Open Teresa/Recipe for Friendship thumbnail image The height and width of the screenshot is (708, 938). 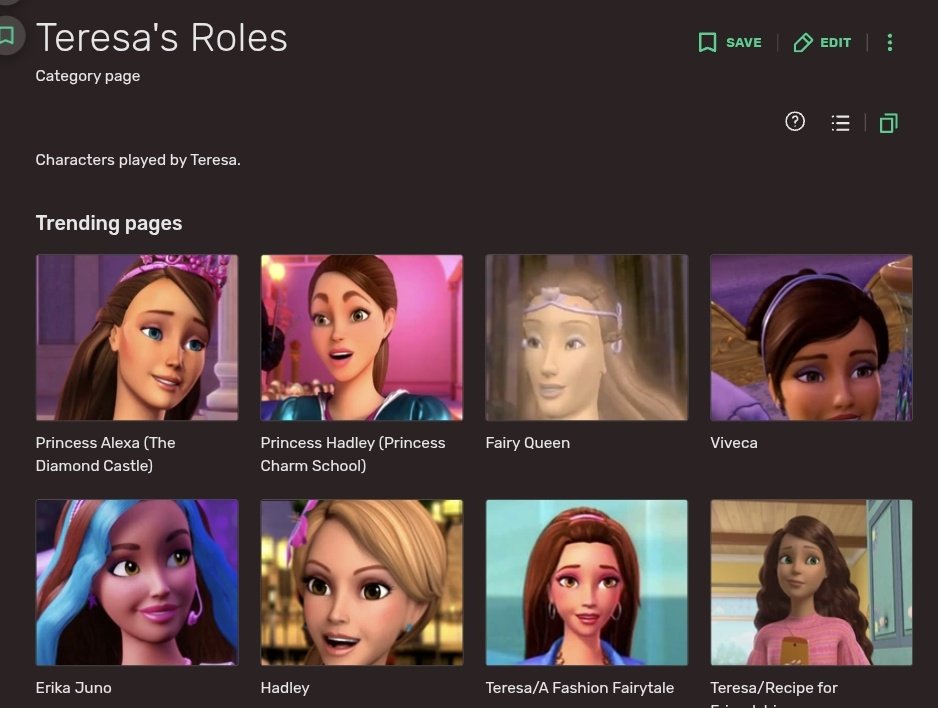(811, 582)
